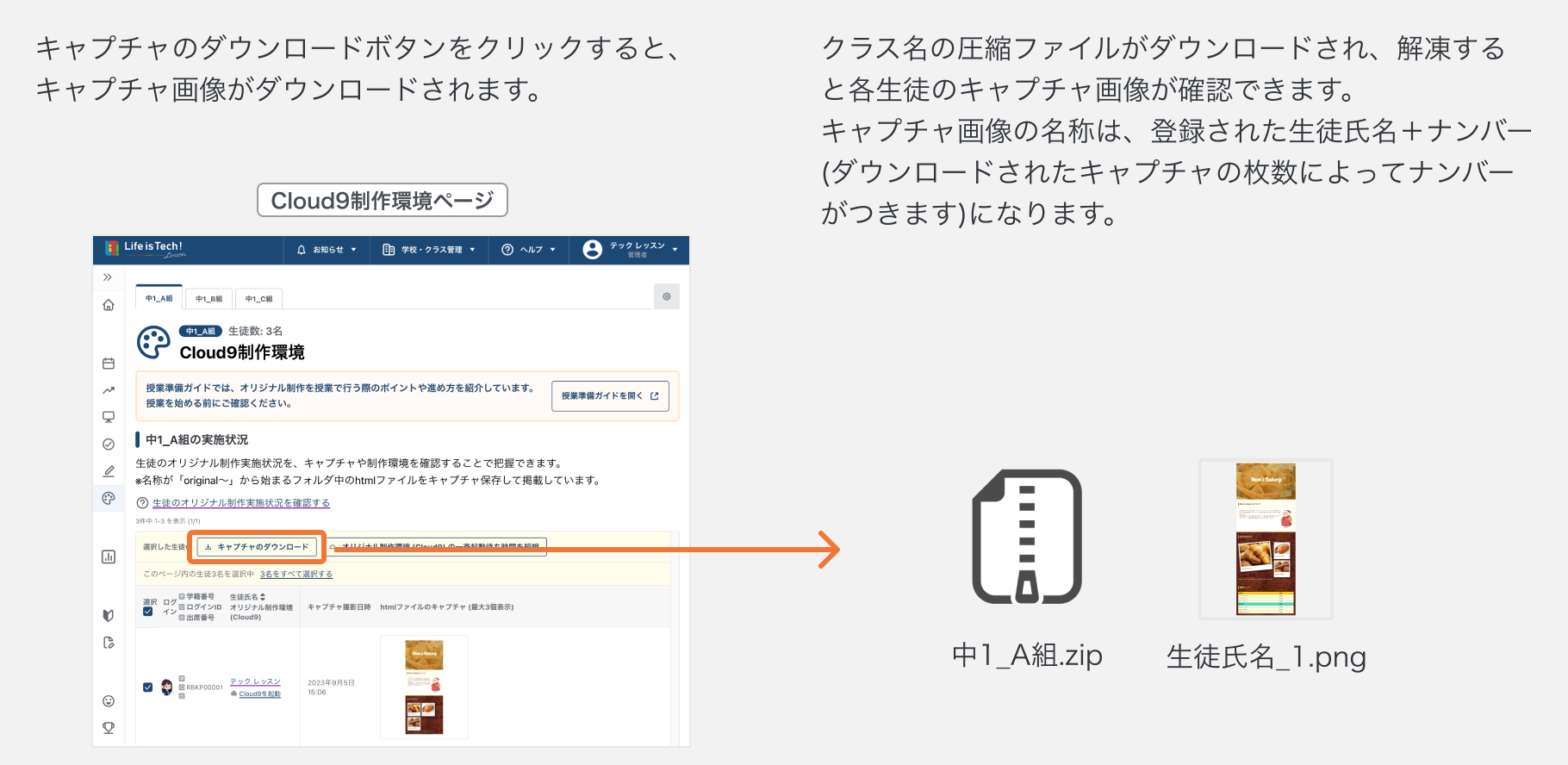Uncheck the checkbox for student RBKP00001
The height and width of the screenshot is (765, 1568).
pos(148,687)
